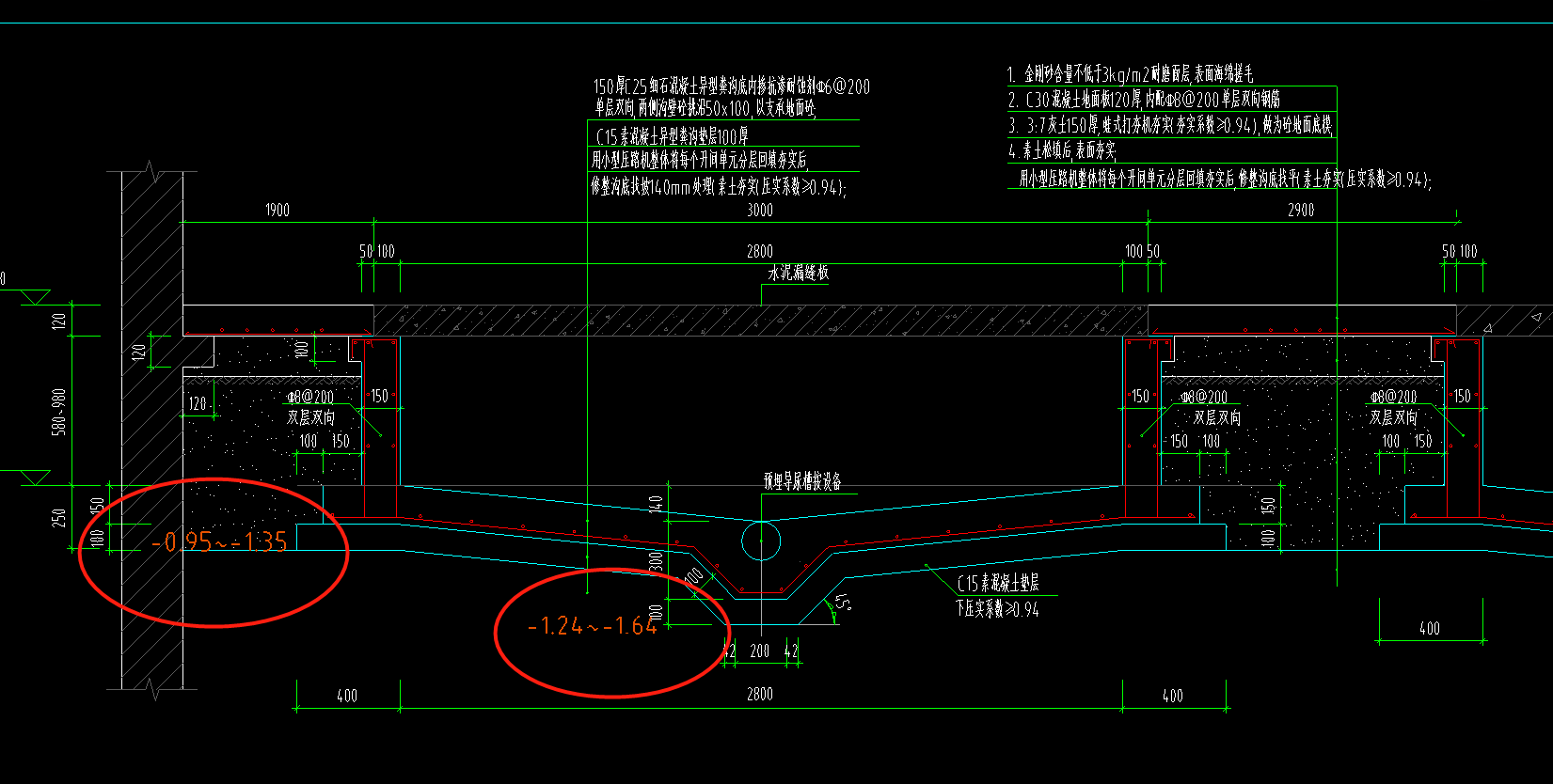Select the note 修整沟底找坡140mm处理

coord(720,187)
